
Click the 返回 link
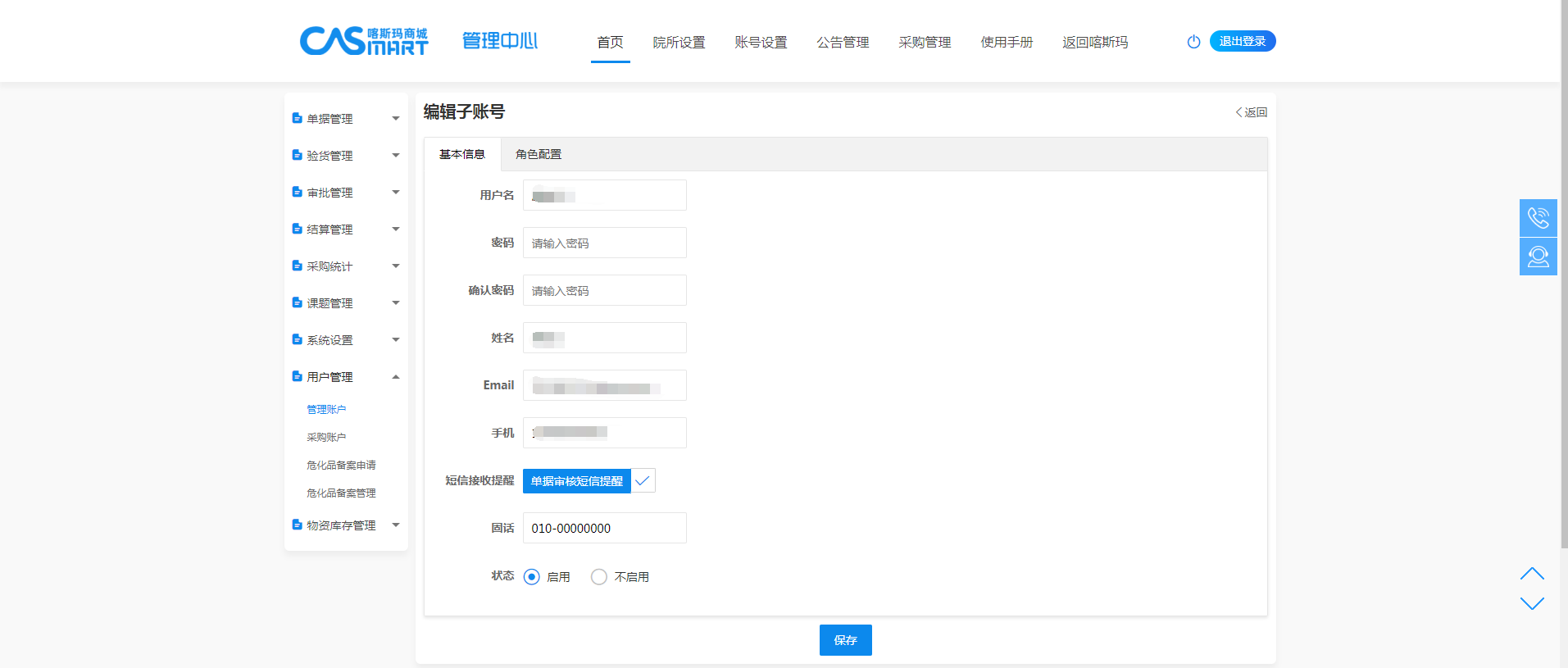click(1252, 112)
